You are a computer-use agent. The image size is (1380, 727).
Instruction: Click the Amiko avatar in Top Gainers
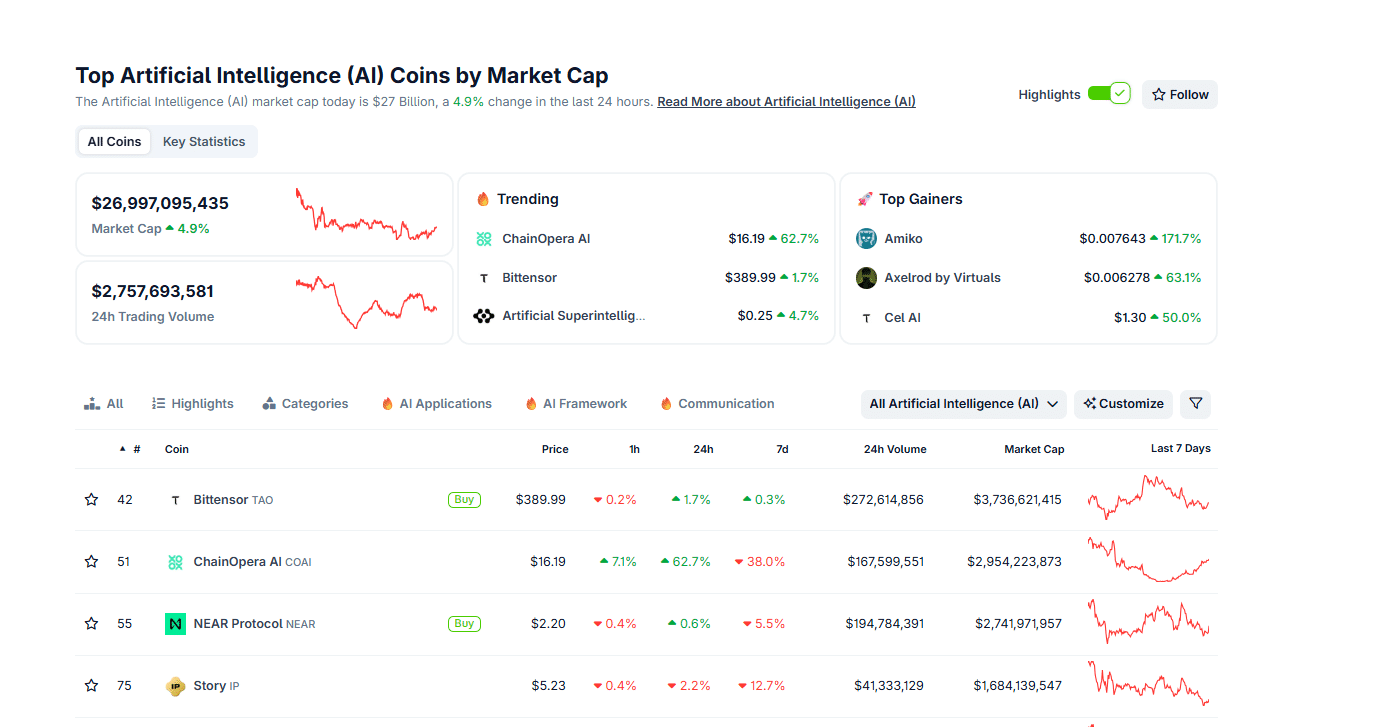[866, 239]
